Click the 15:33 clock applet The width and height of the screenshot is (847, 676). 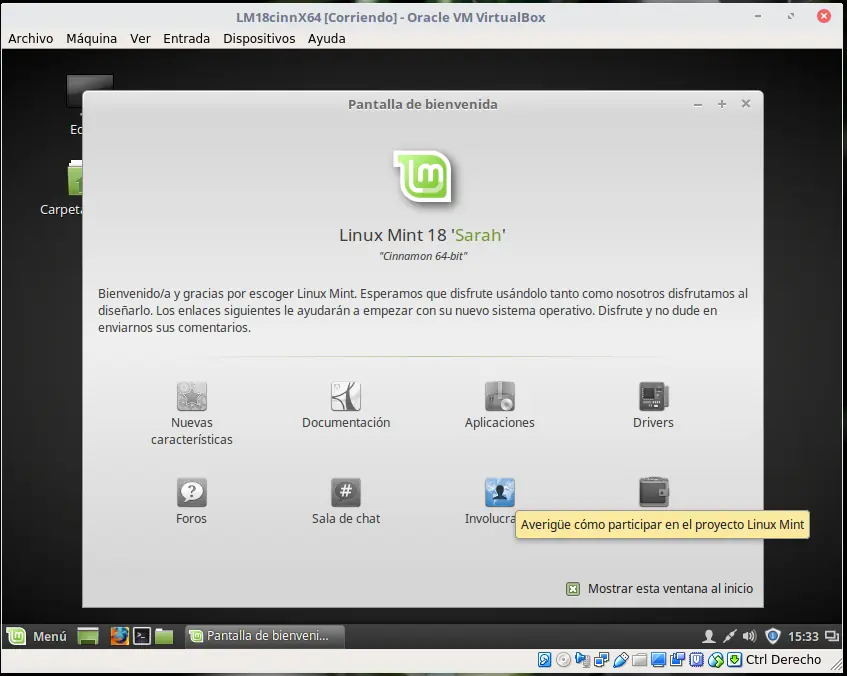point(803,637)
